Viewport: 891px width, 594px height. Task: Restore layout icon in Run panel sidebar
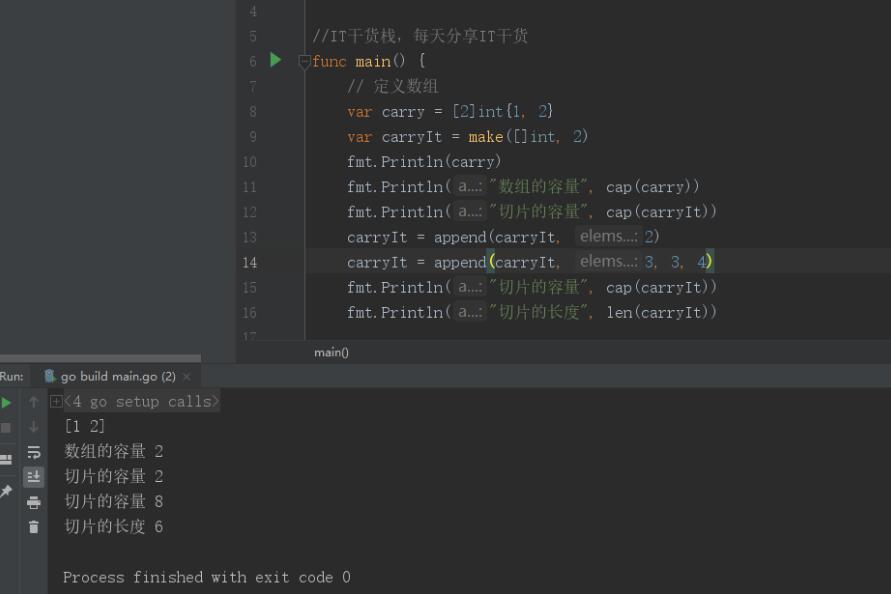pos(6,459)
